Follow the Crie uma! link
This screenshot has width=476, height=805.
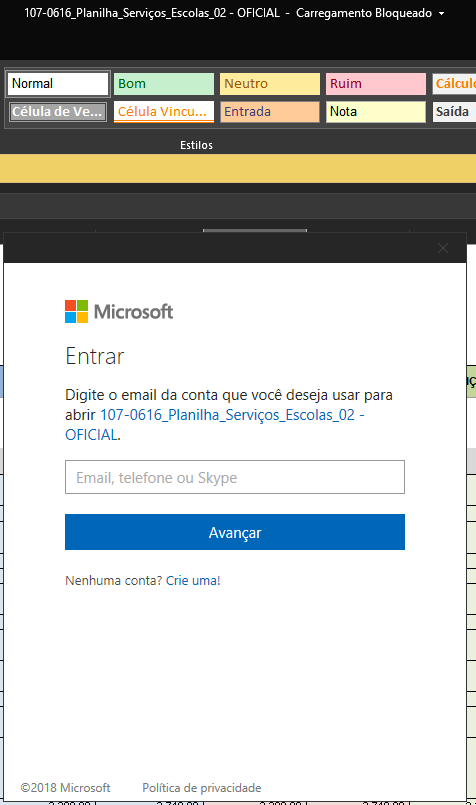coord(193,581)
